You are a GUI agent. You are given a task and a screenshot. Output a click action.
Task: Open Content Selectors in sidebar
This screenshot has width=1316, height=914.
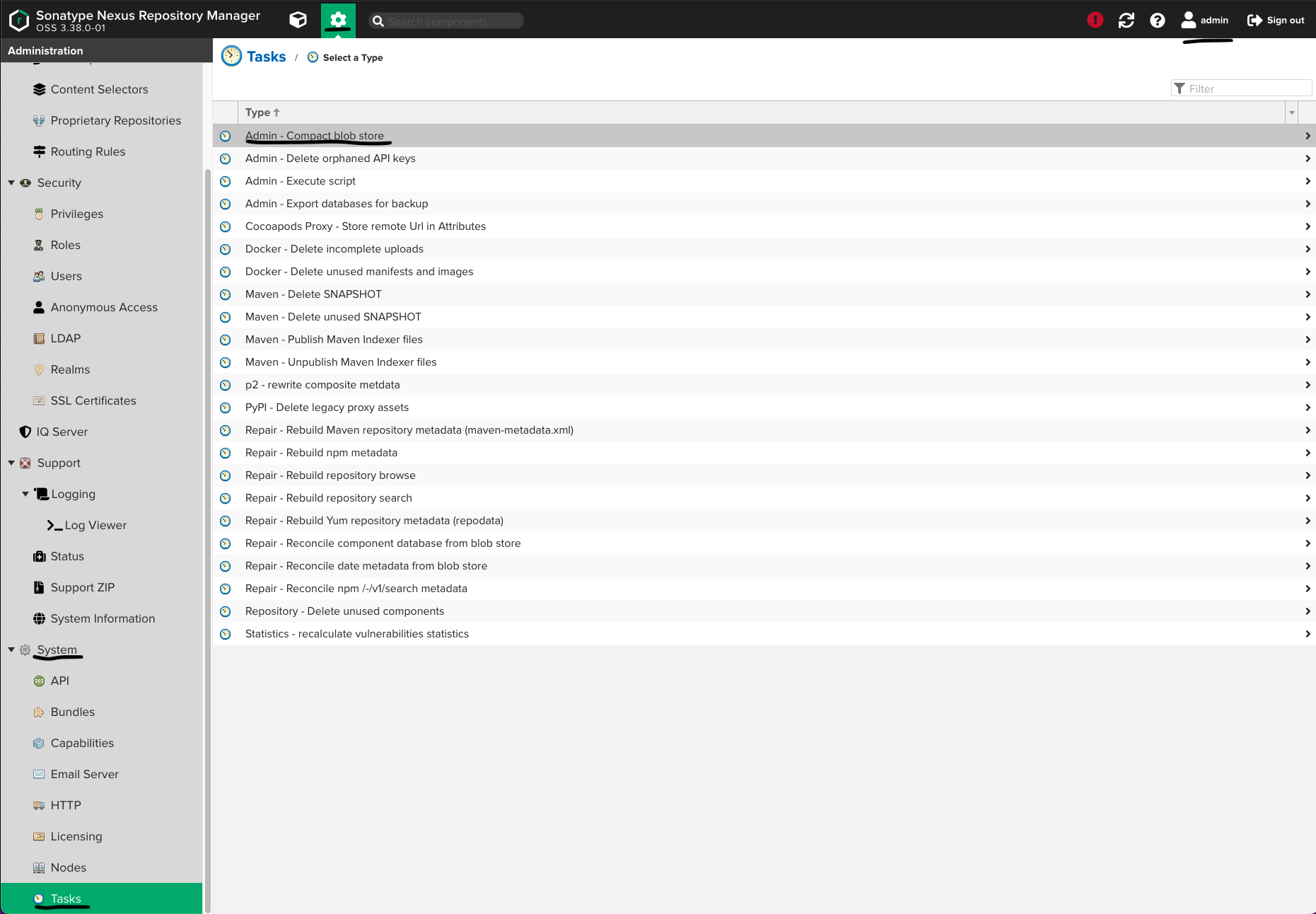click(x=100, y=89)
